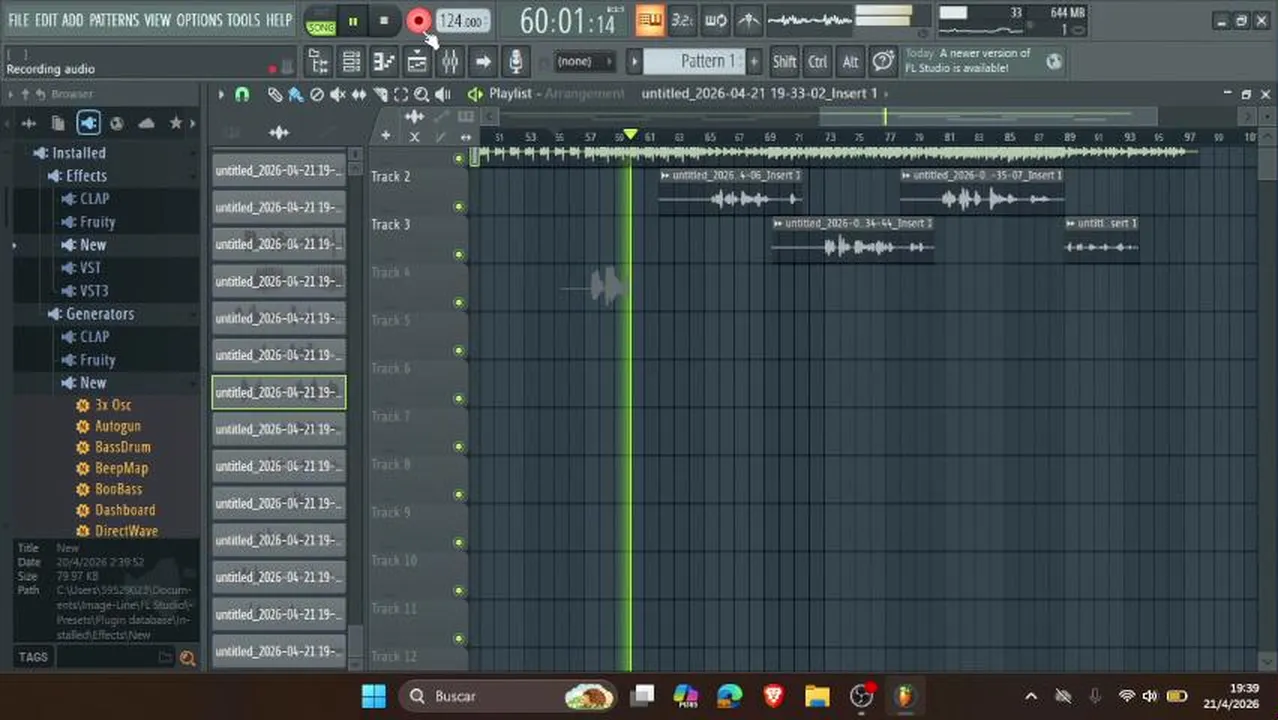The height and width of the screenshot is (720, 1278).
Task: Open the pattern menu arrow before Pattern 1
Action: [x=634, y=62]
